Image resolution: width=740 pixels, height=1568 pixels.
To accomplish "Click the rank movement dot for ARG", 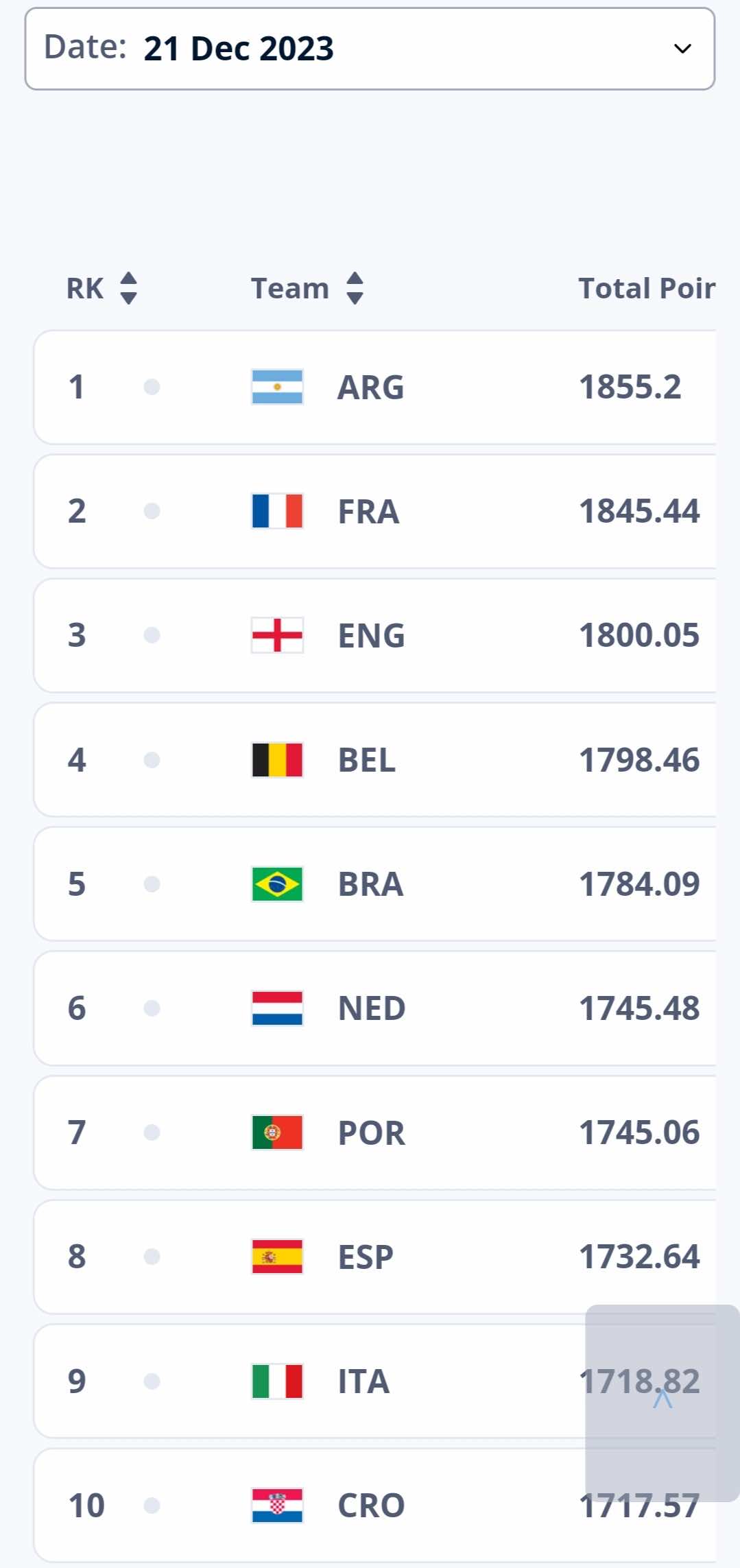I will (x=152, y=387).
